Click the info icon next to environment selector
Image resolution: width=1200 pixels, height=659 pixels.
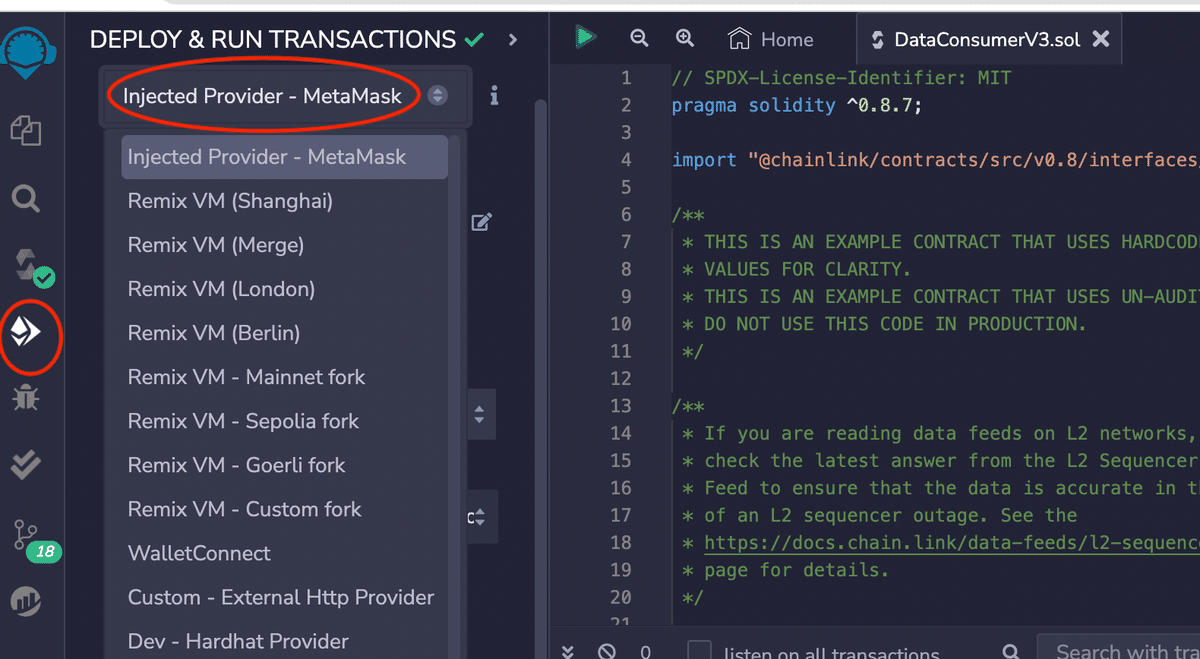[x=494, y=96]
